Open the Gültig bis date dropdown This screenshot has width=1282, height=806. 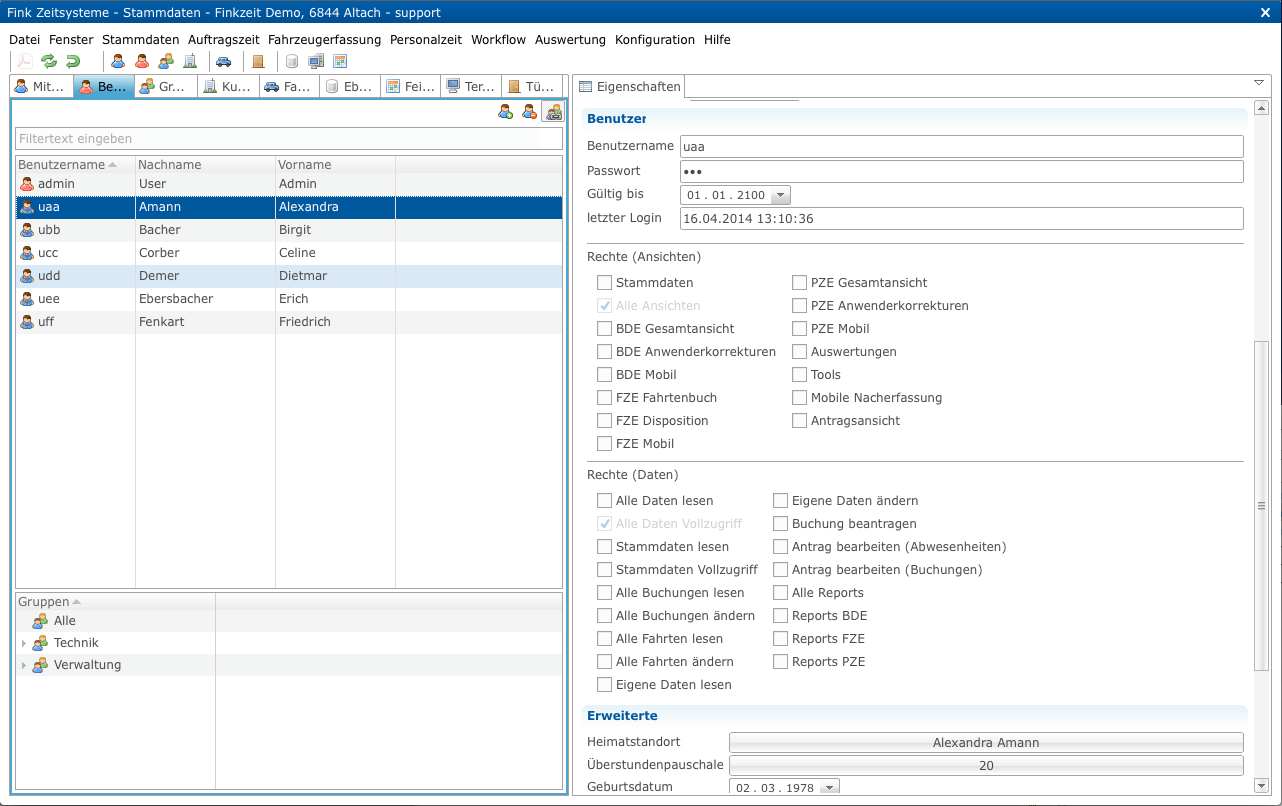point(781,195)
